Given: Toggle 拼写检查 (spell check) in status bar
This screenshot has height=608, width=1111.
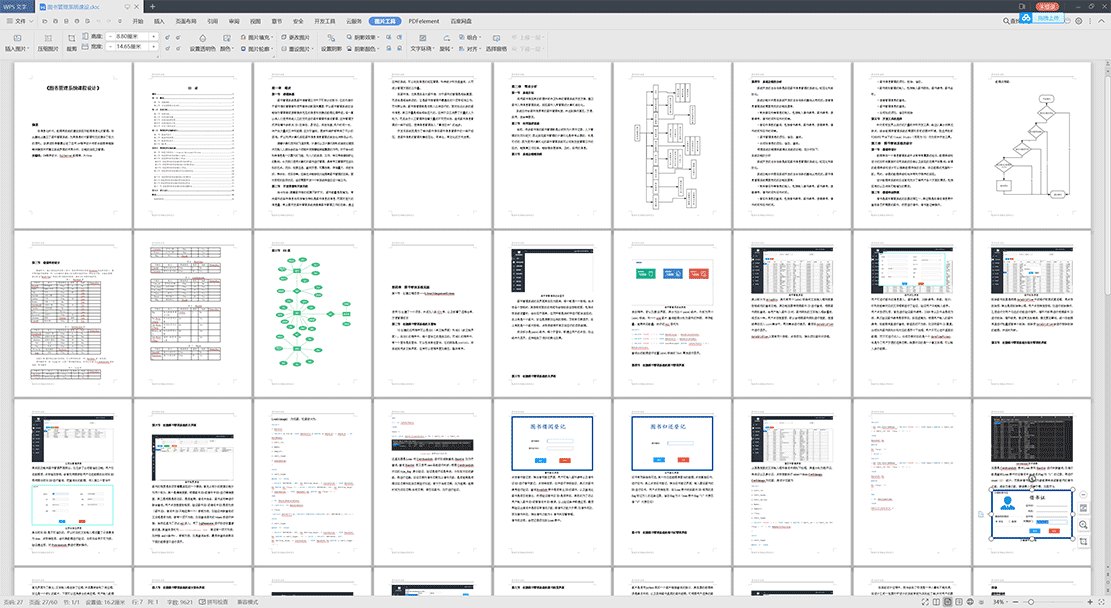Looking at the screenshot, I should (x=215, y=602).
